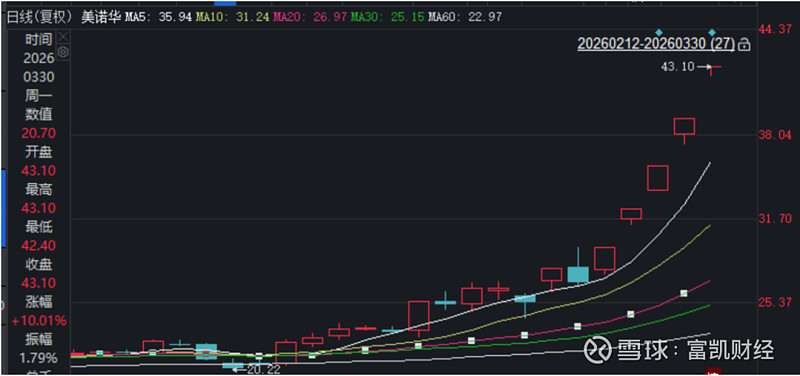Select the MA30: 25.15 indicator label
Viewport: 800px width, 376px height.
coord(388,17)
